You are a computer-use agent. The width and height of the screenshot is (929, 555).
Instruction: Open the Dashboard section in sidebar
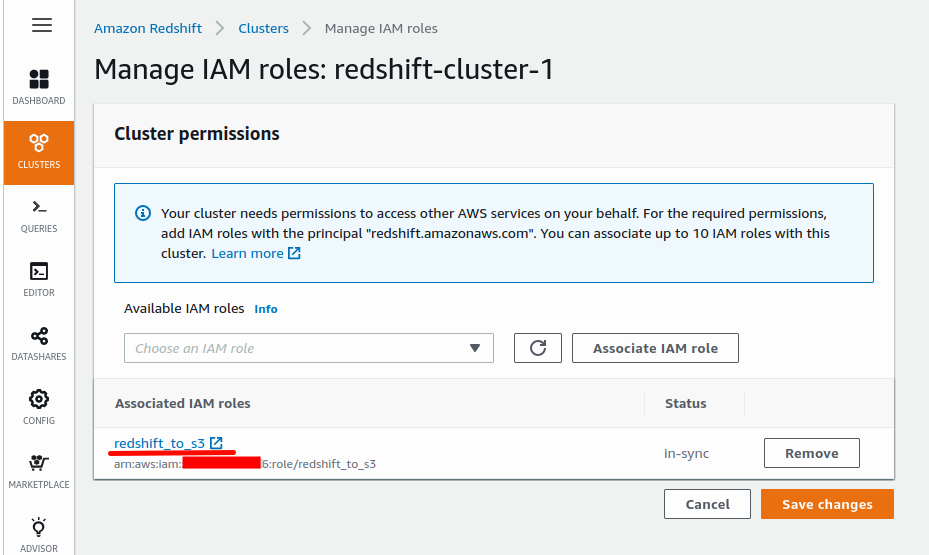pos(39,88)
